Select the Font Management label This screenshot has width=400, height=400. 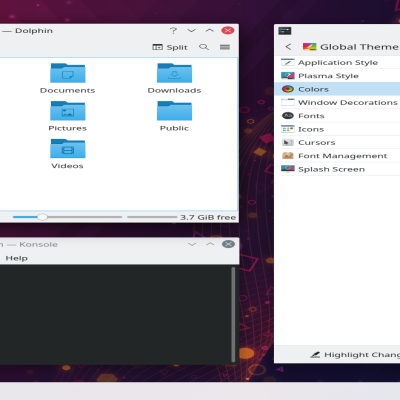[x=343, y=156]
